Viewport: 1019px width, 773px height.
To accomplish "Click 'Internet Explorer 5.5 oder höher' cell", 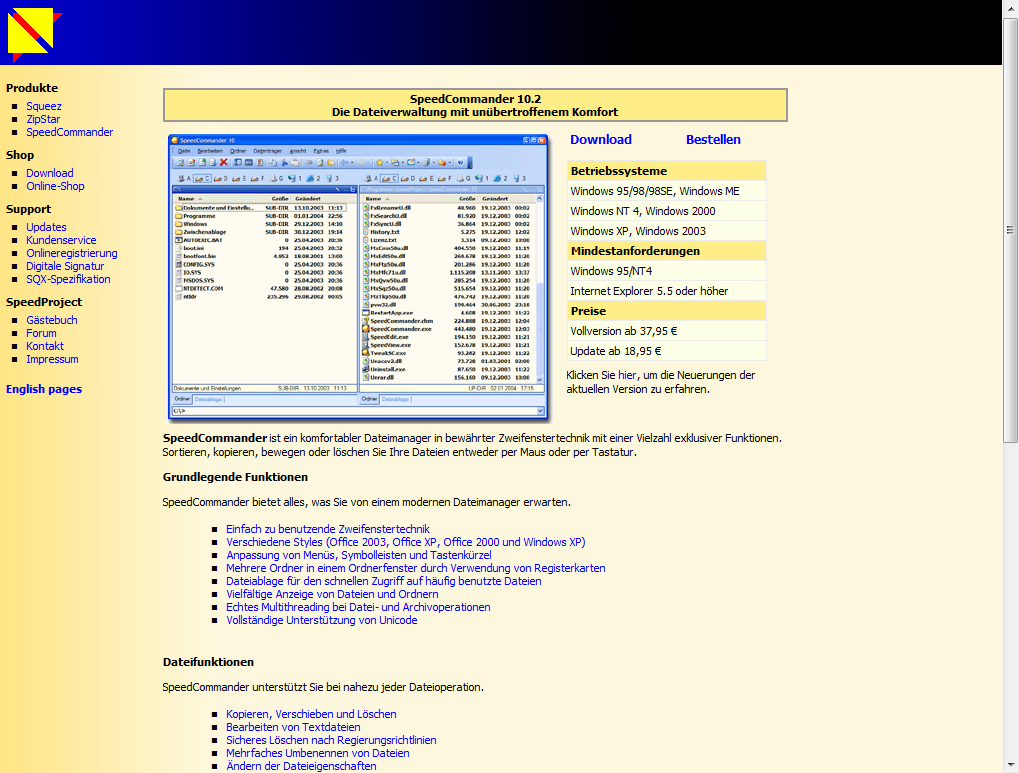I will tap(667, 291).
